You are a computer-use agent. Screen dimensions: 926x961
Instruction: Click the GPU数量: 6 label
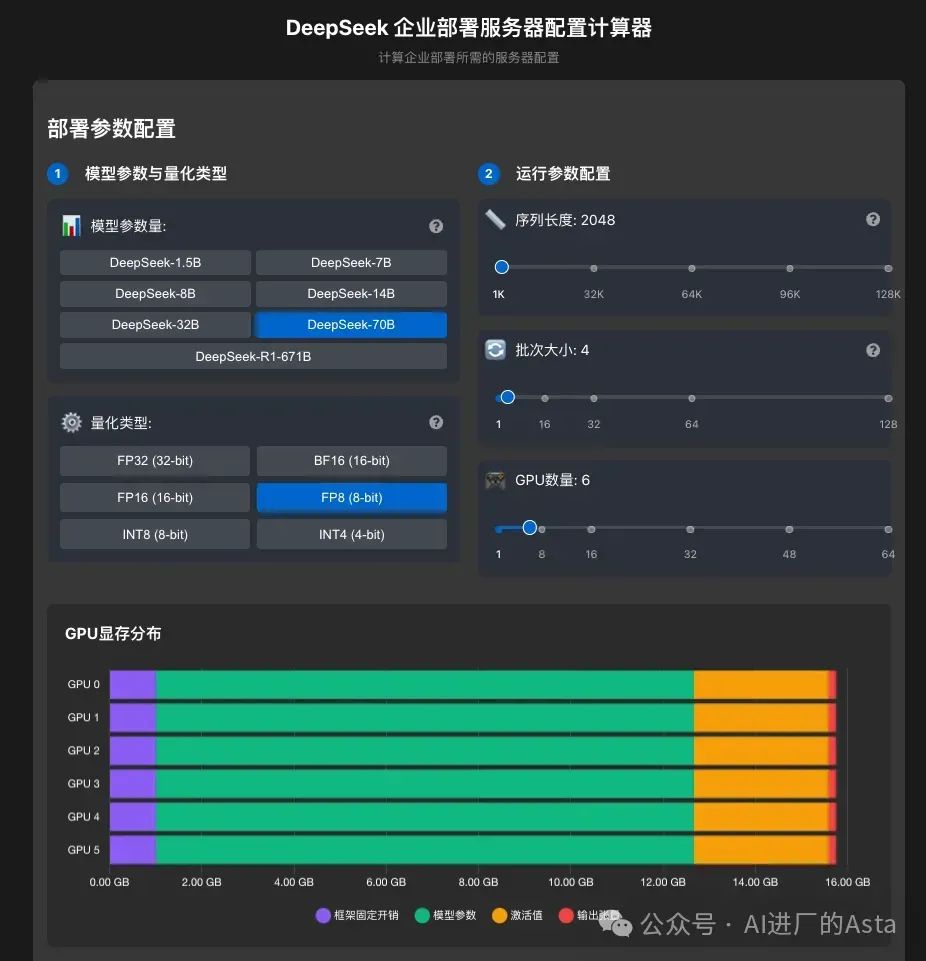552,480
